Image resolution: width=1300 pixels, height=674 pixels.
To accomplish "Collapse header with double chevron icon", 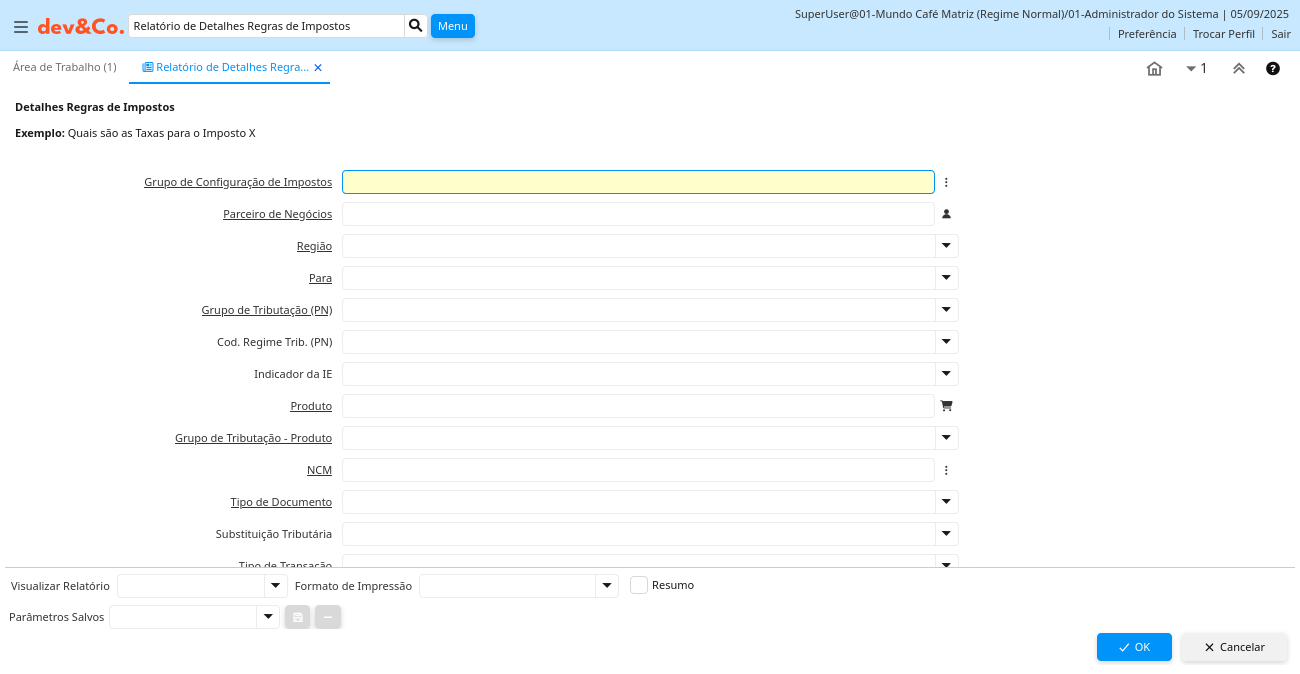I will [1238, 69].
